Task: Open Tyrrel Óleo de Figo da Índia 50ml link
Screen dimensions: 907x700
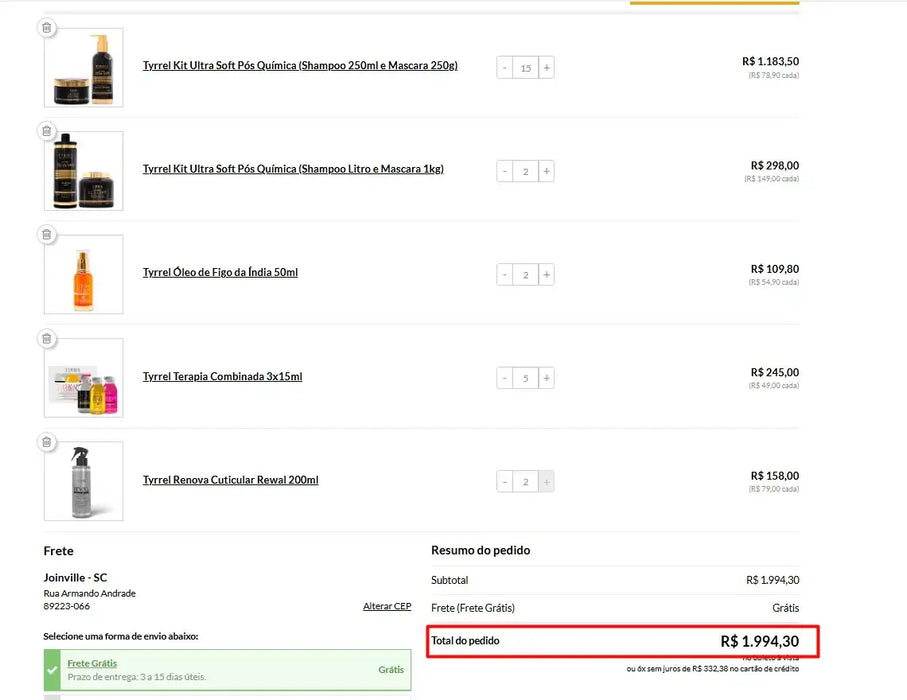Action: coord(220,273)
